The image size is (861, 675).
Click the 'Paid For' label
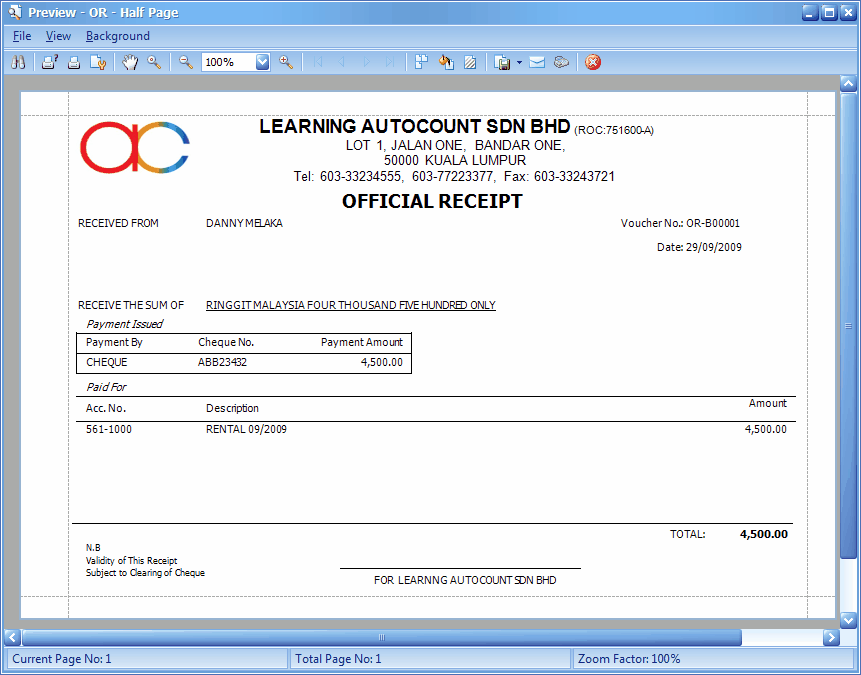click(x=106, y=387)
